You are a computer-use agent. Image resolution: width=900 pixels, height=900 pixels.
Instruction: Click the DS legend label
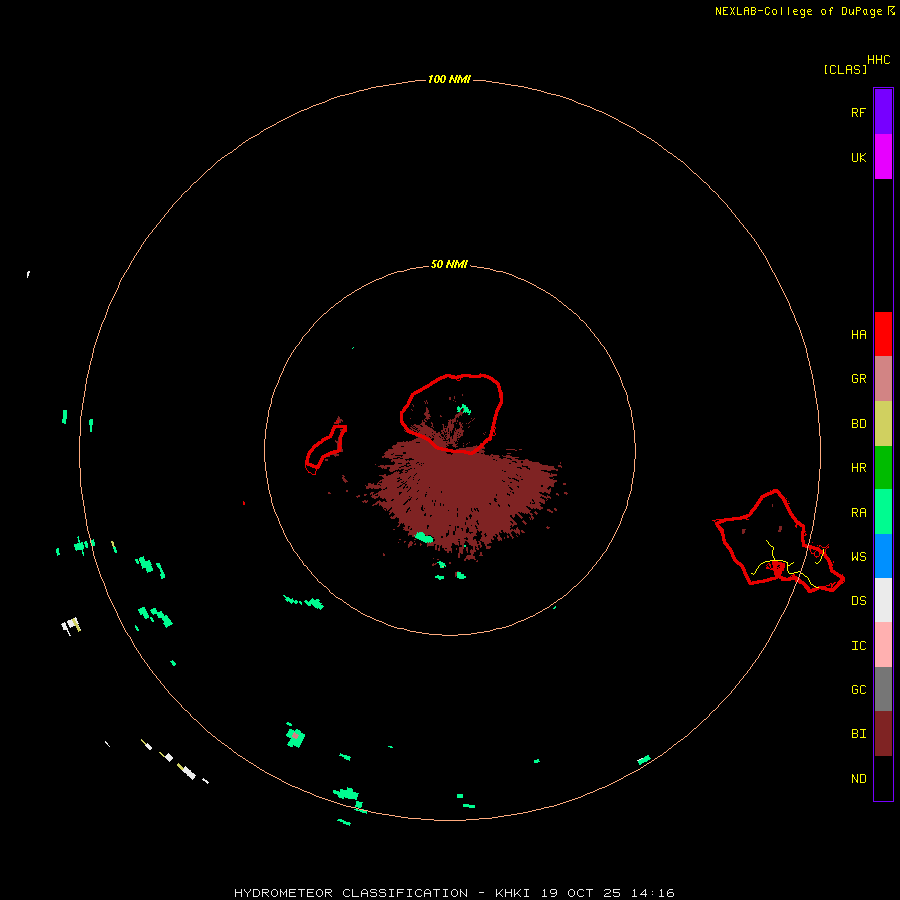858,601
